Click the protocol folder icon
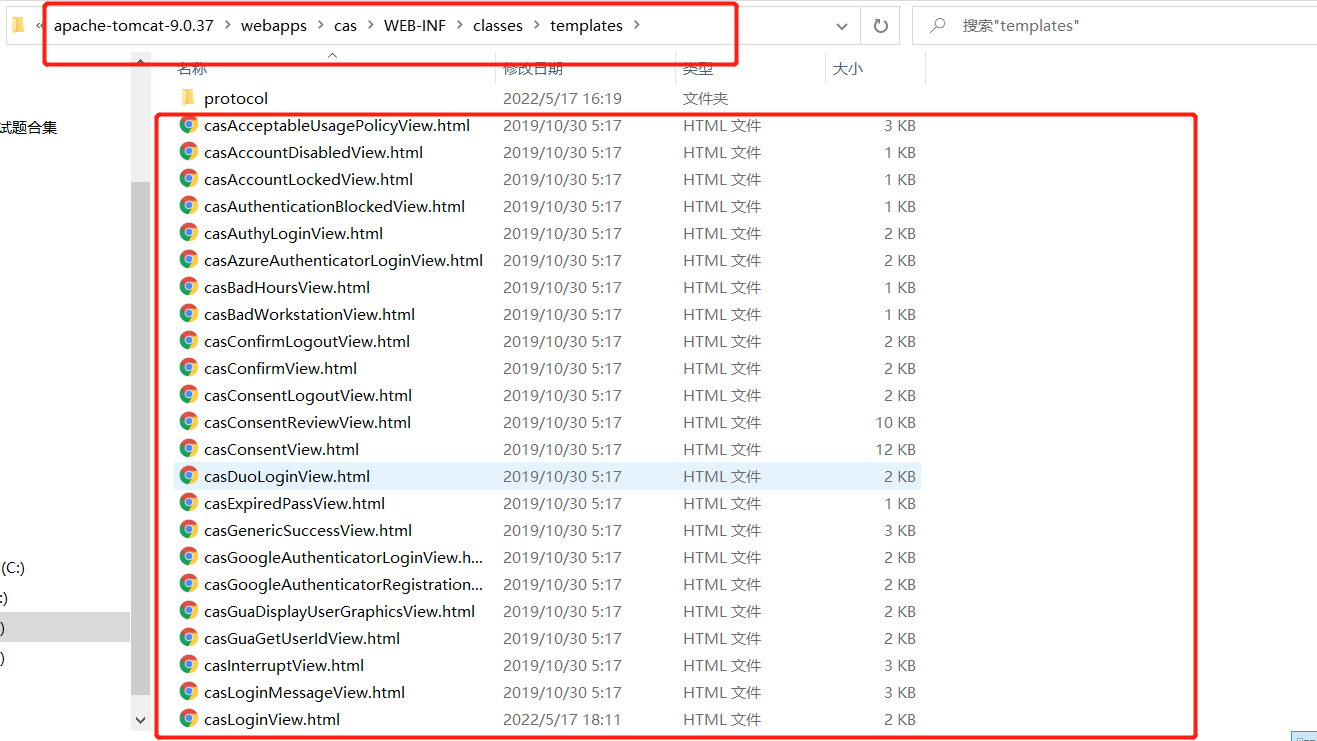This screenshot has width=1317, height=741. (187, 98)
